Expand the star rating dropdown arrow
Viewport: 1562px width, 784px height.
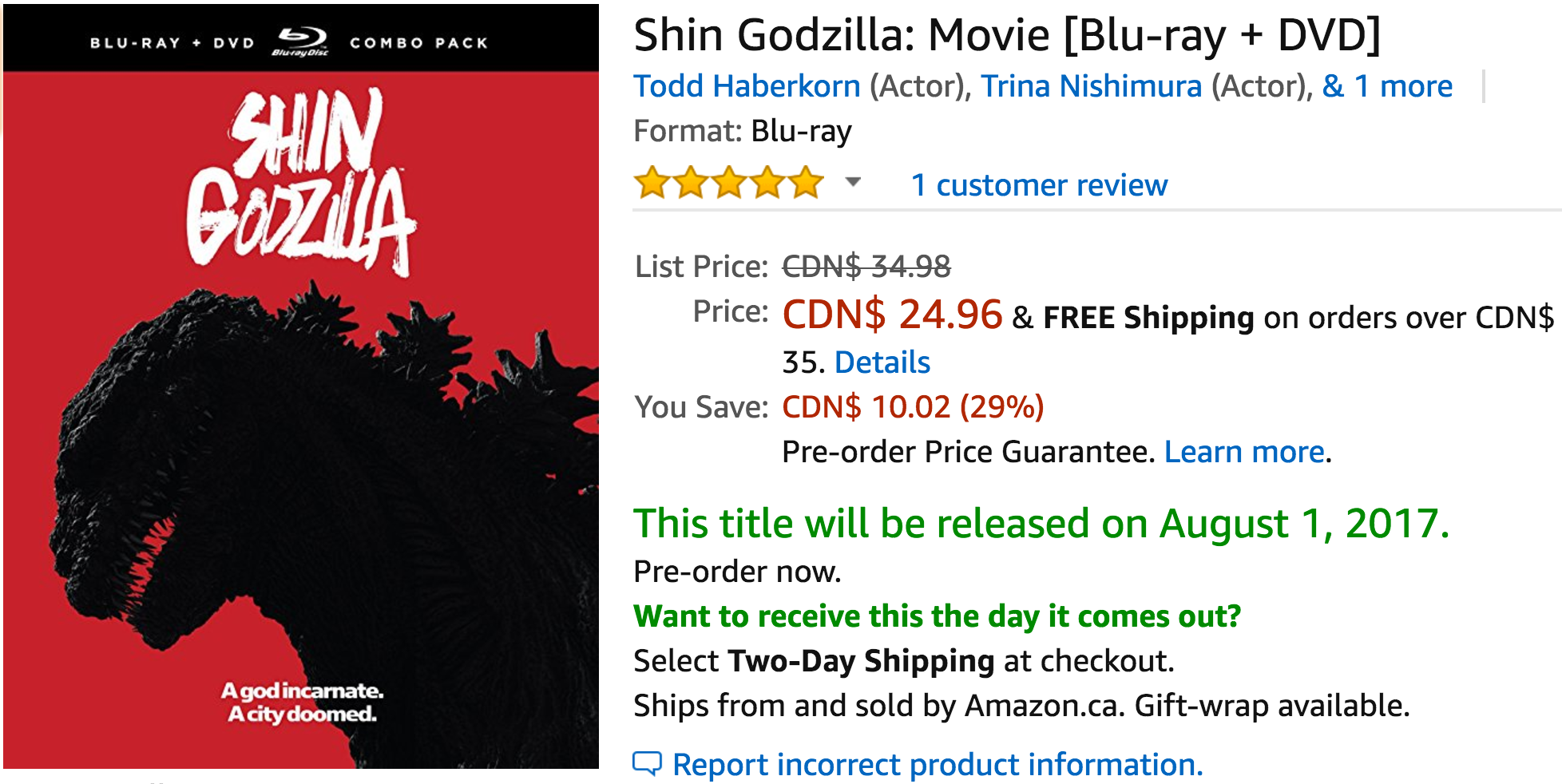point(853,183)
